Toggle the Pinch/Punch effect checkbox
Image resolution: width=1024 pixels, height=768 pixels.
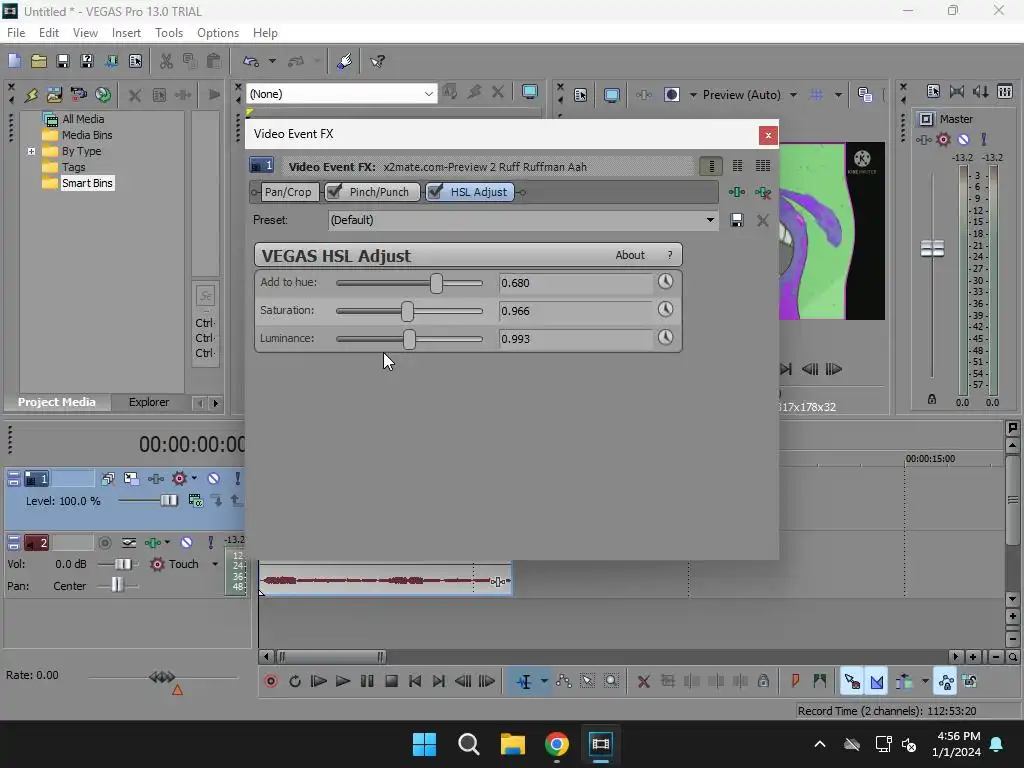[334, 191]
